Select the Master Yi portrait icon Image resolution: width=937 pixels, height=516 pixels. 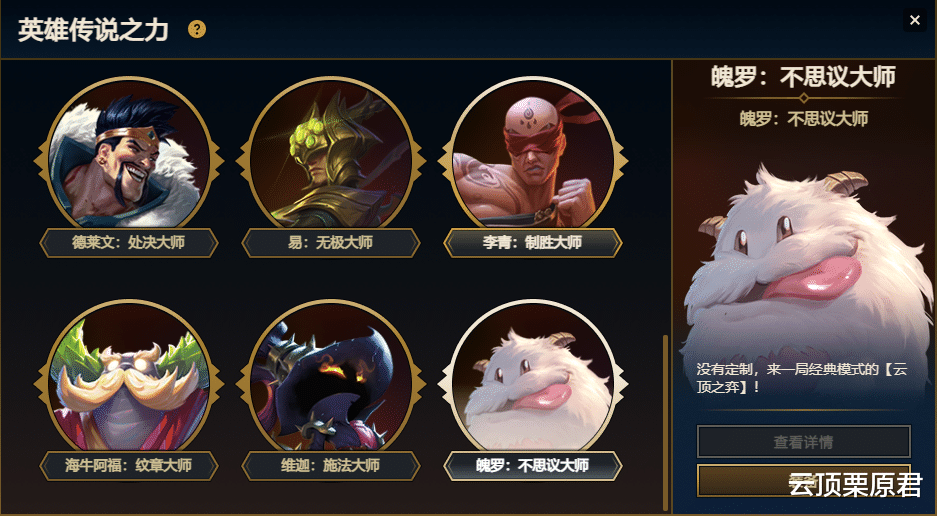pos(330,155)
